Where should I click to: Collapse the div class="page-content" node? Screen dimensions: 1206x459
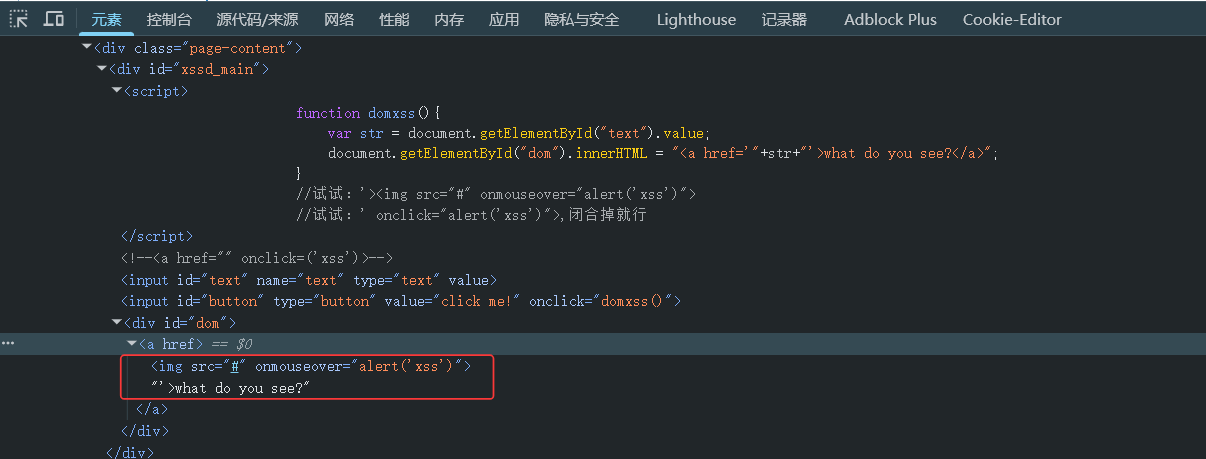click(x=86, y=47)
